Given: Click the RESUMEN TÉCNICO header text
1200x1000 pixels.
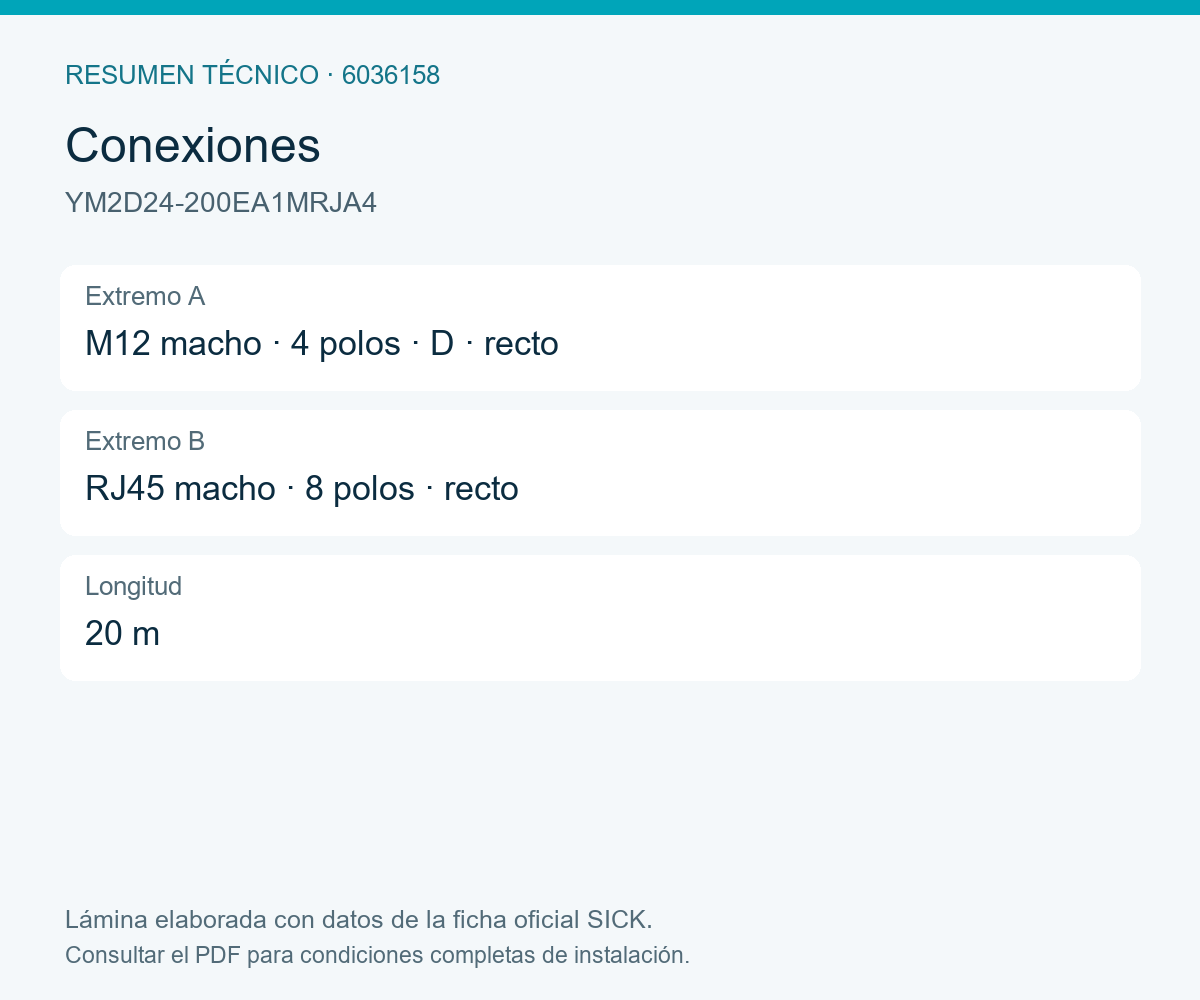Looking at the screenshot, I should tap(192, 75).
